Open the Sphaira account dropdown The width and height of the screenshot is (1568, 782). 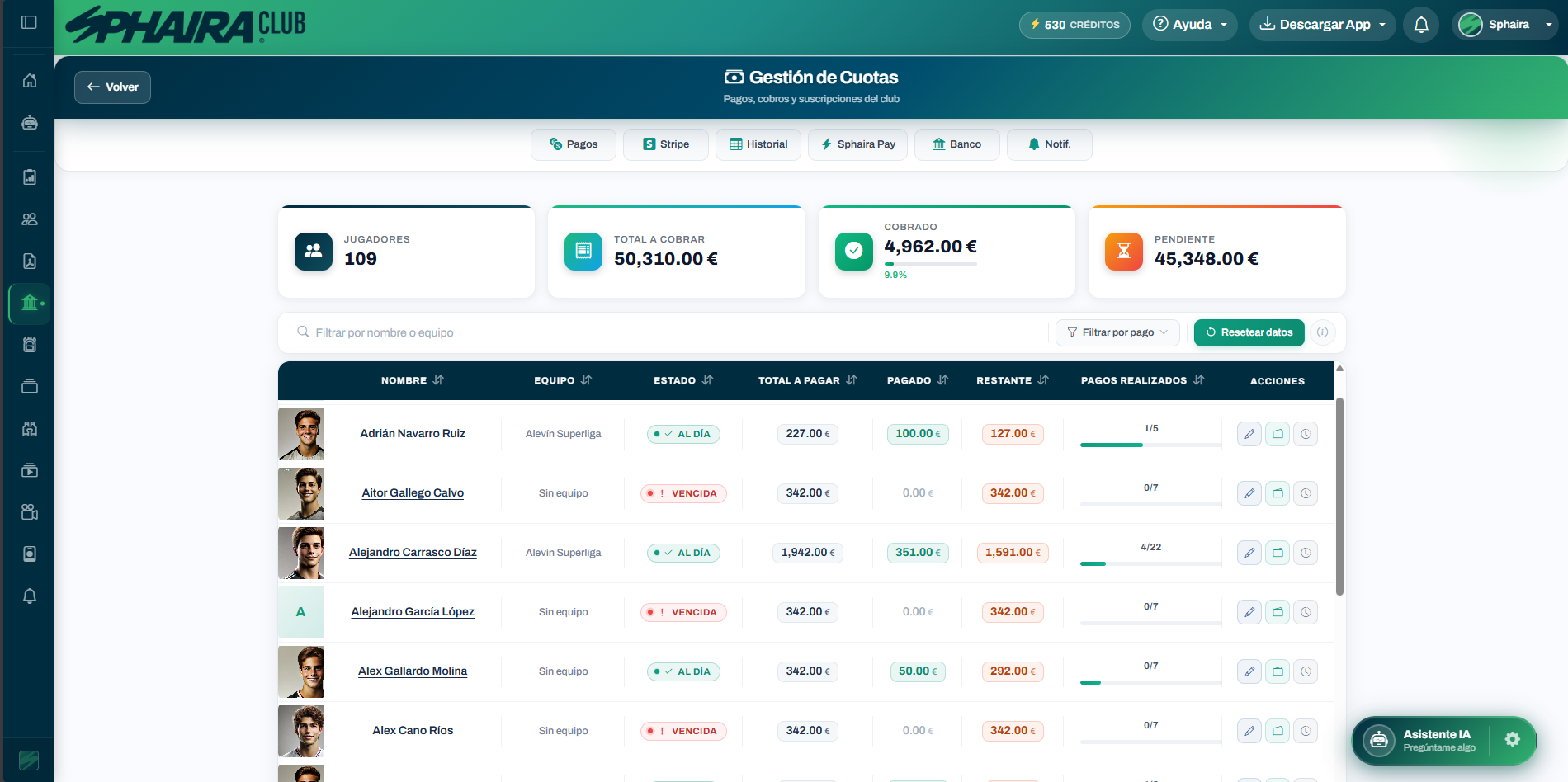tap(1507, 24)
